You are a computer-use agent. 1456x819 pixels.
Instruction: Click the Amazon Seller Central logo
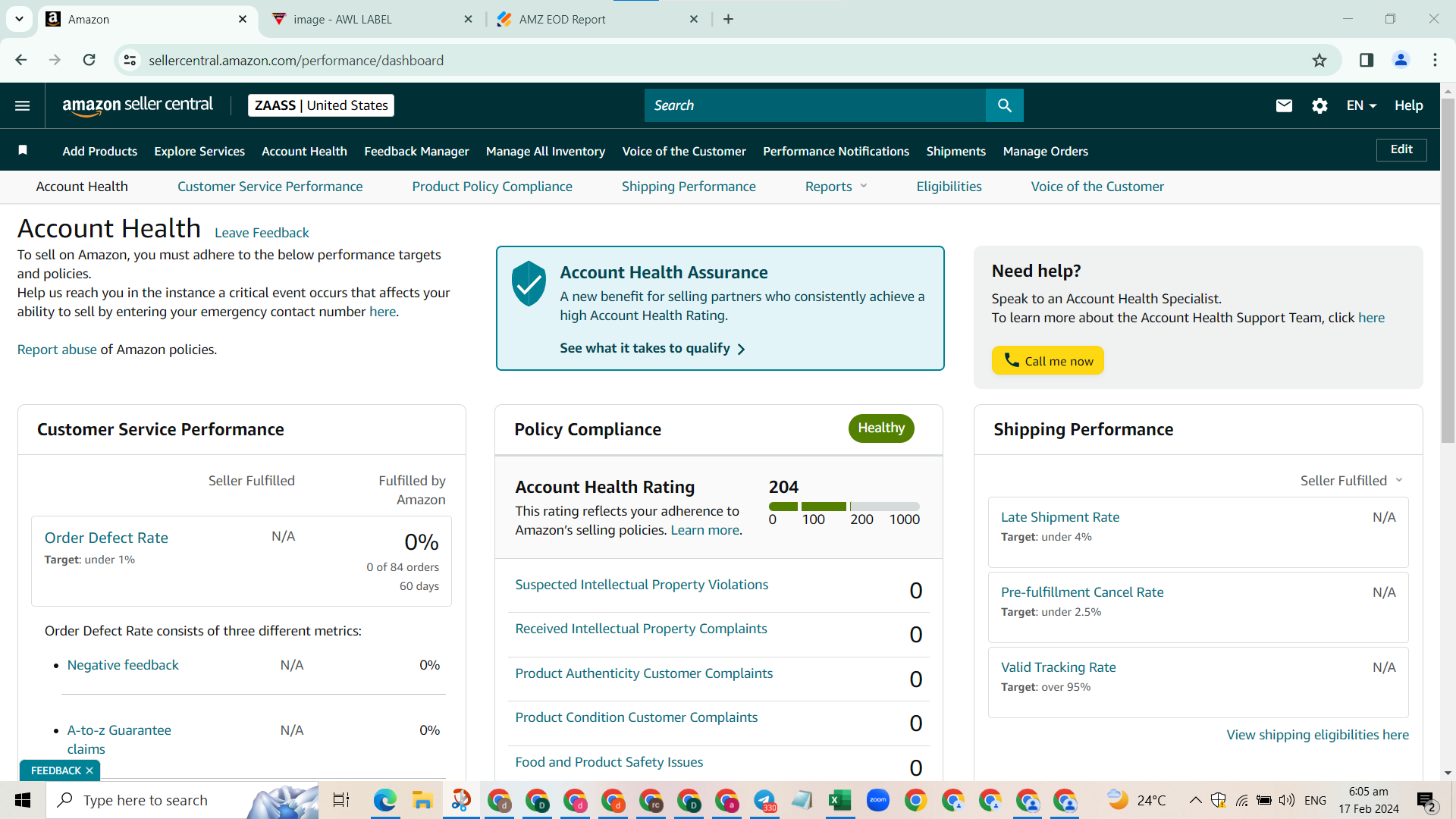(x=137, y=105)
